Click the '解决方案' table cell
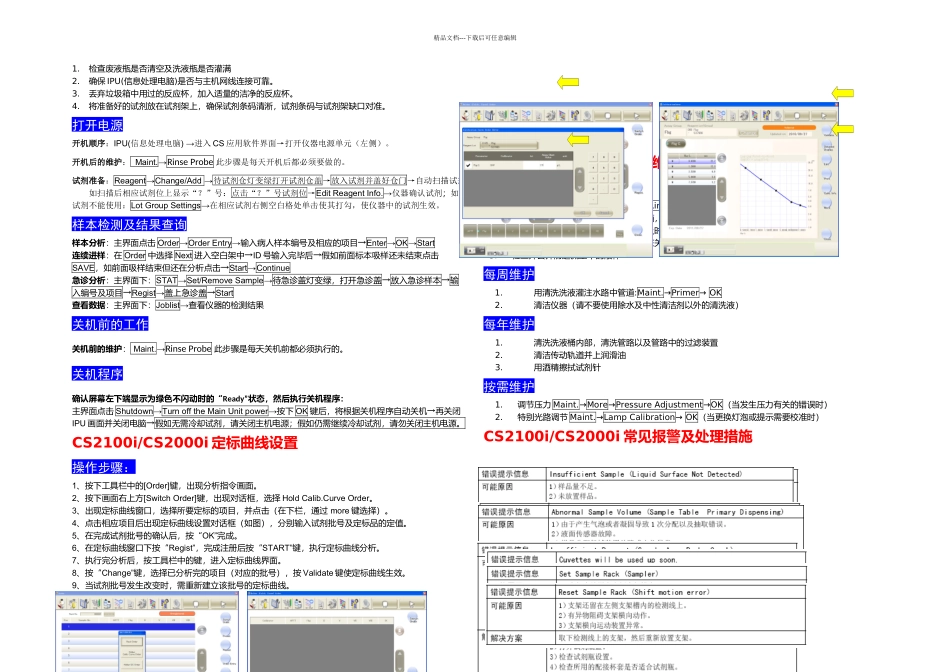Screen dimensions: 950x672 [522, 638]
